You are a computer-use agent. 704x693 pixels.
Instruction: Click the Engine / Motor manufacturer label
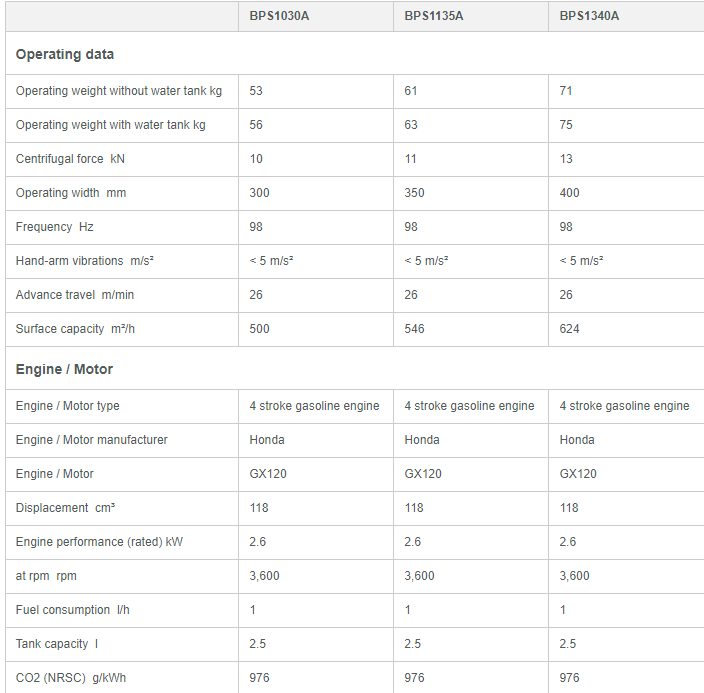(x=92, y=440)
